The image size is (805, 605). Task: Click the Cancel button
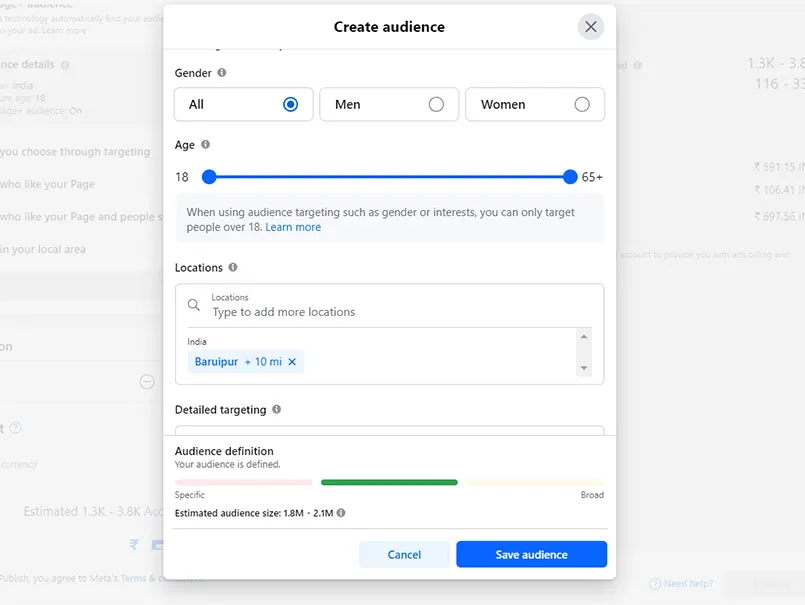[404, 554]
